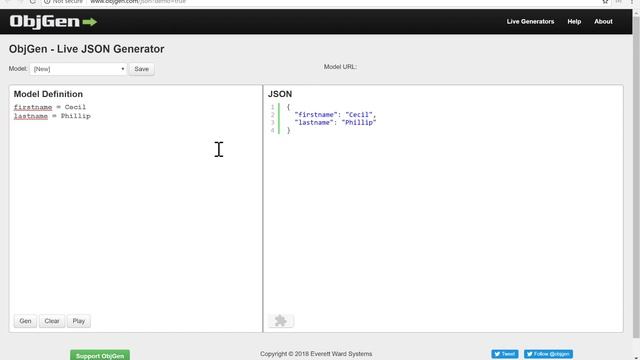Click inside the Model Definition text area
The width and height of the screenshot is (640, 360).
(x=136, y=208)
